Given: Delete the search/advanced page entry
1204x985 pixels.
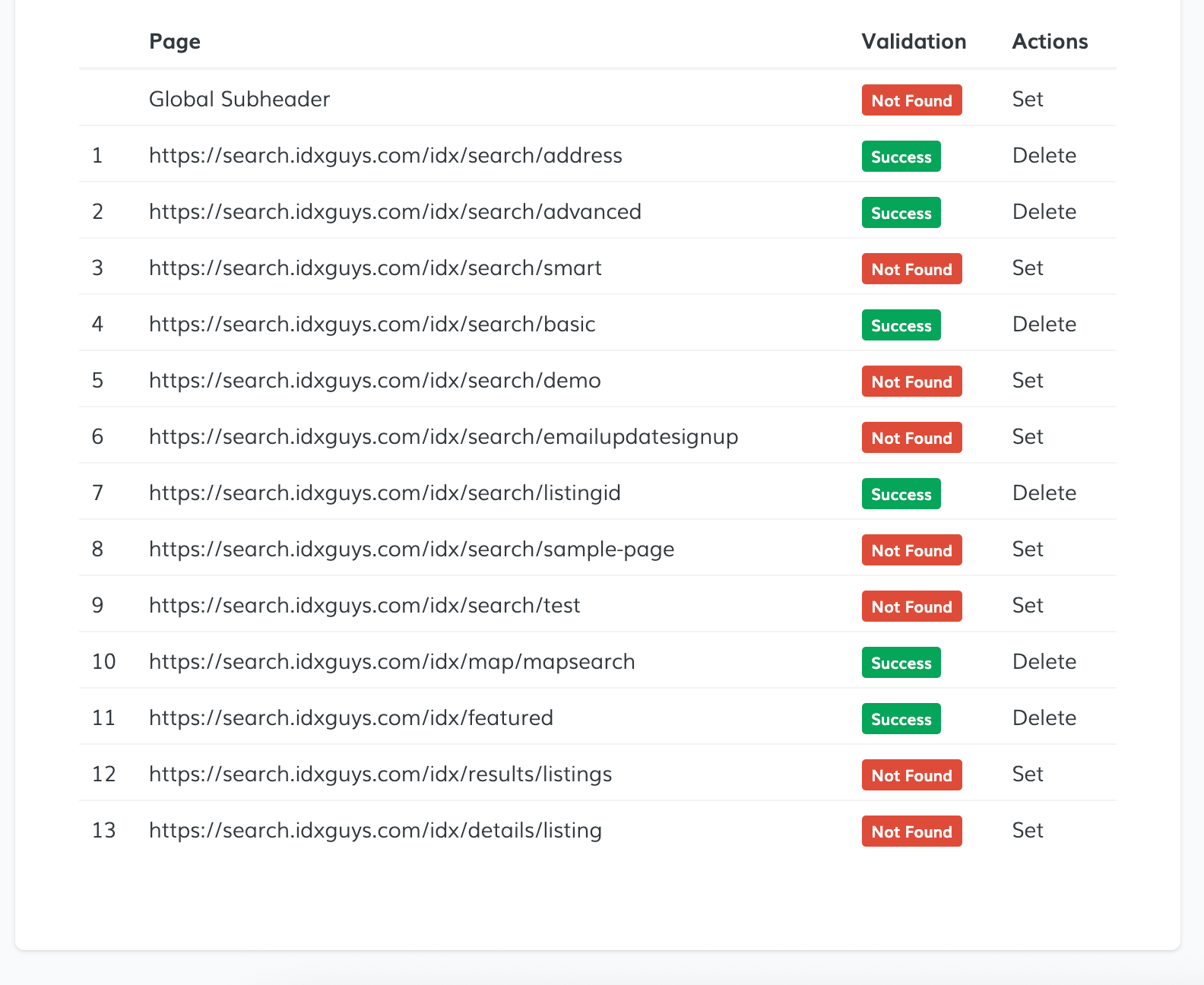Looking at the screenshot, I should (1044, 212).
